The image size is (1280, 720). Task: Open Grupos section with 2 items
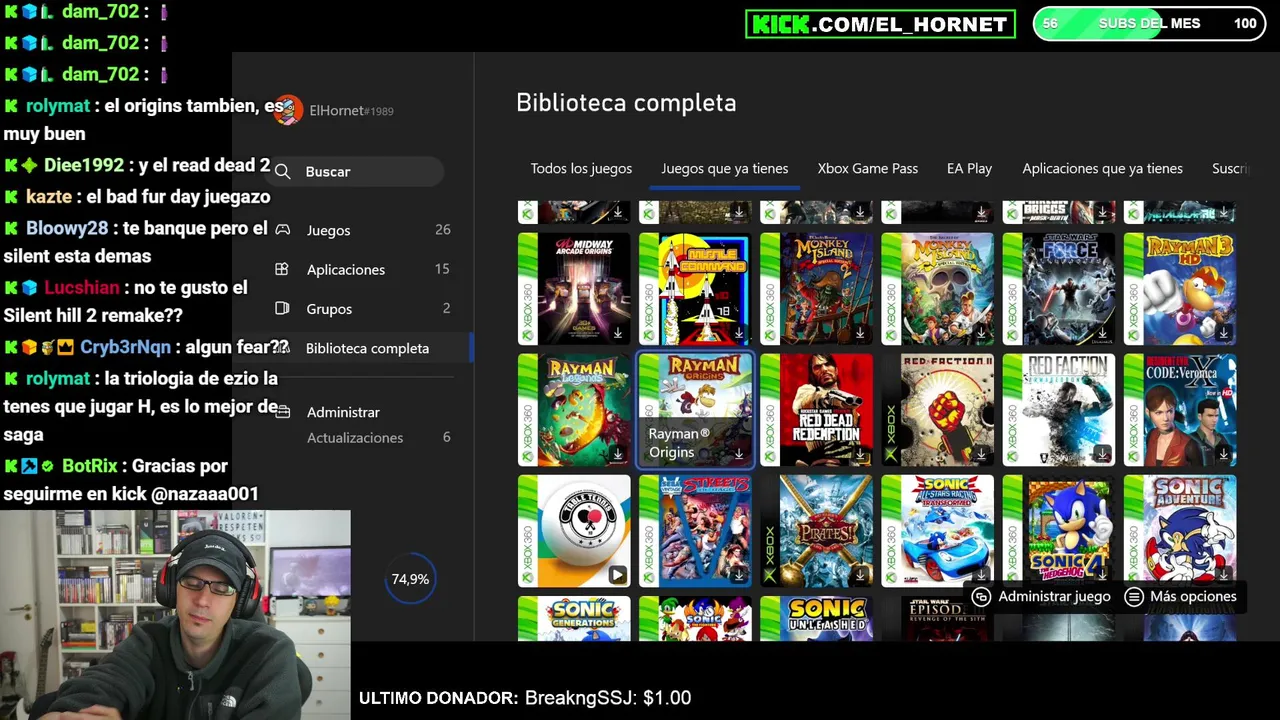point(362,308)
